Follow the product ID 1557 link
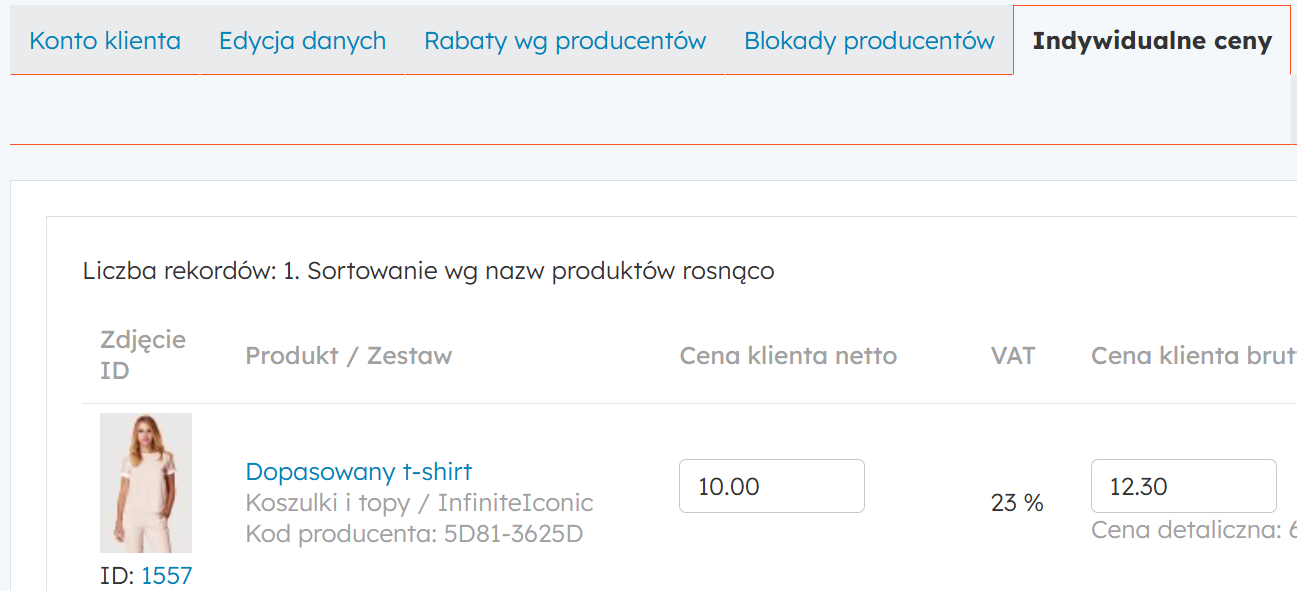This screenshot has width=1297, height=591. [x=166, y=575]
